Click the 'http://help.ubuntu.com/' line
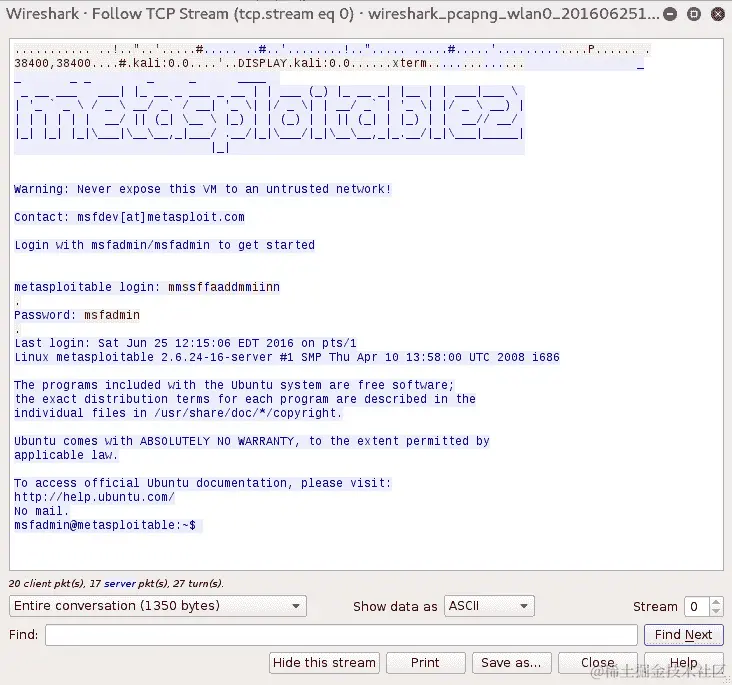The width and height of the screenshot is (732, 685). (x=94, y=497)
